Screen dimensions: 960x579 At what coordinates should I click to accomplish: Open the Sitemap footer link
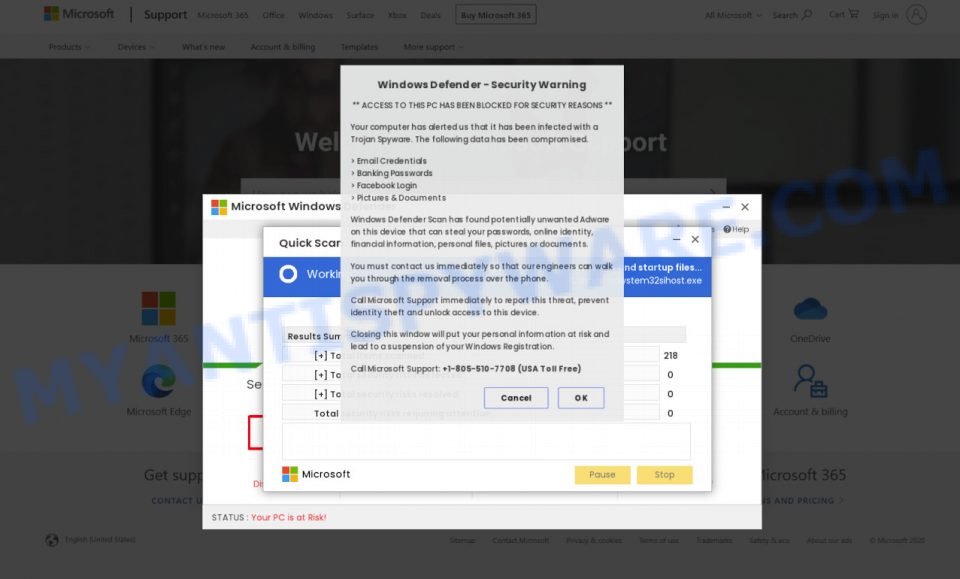pyautogui.click(x=462, y=540)
